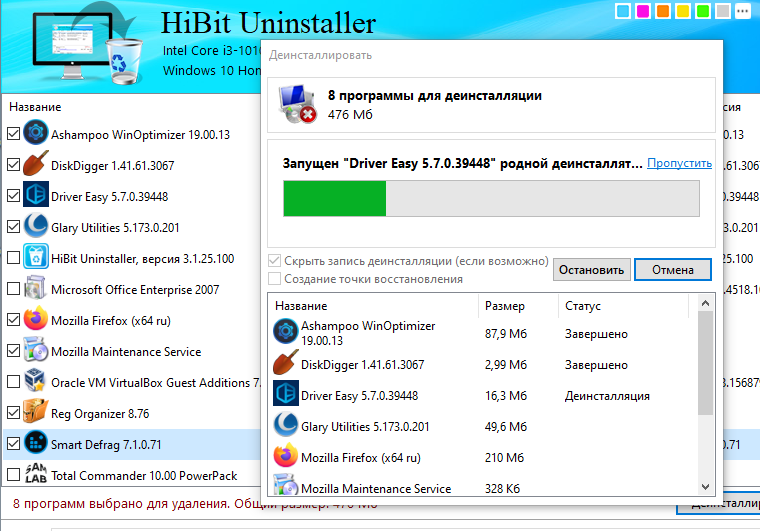Uncheck the Smart Defrag 7.1.0.71 checkbox

pyautogui.click(x=14, y=443)
